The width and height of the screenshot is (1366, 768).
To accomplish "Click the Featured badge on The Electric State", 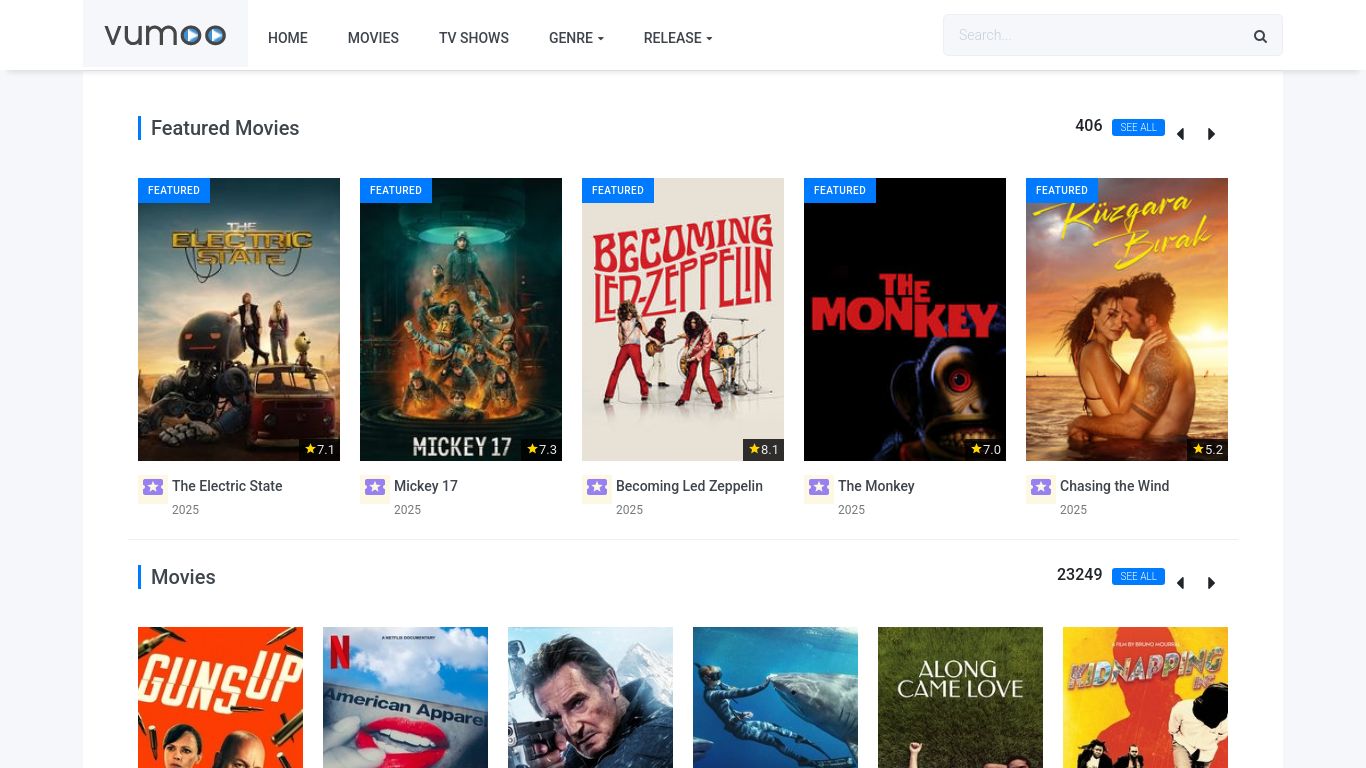I will [174, 190].
